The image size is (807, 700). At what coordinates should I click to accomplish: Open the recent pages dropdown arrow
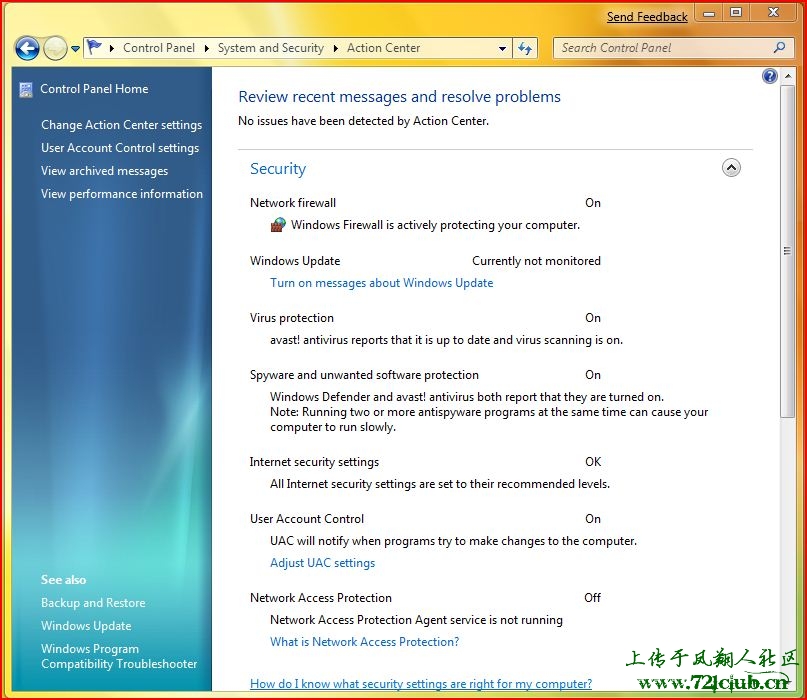coord(75,49)
